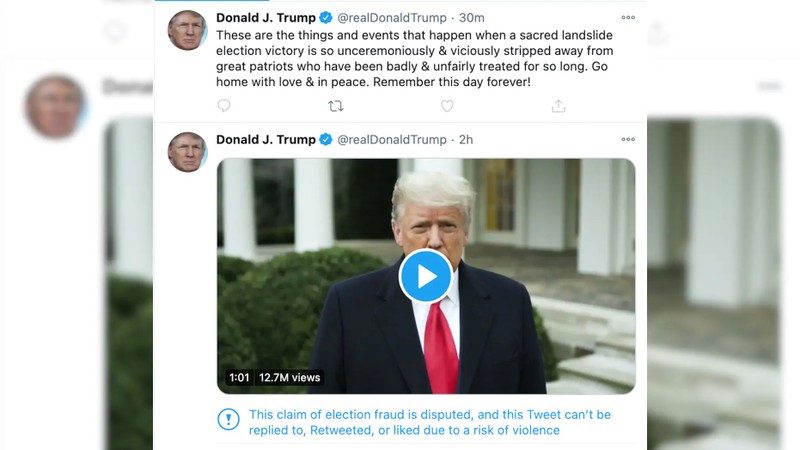Click the 2h timestamp link

466,140
